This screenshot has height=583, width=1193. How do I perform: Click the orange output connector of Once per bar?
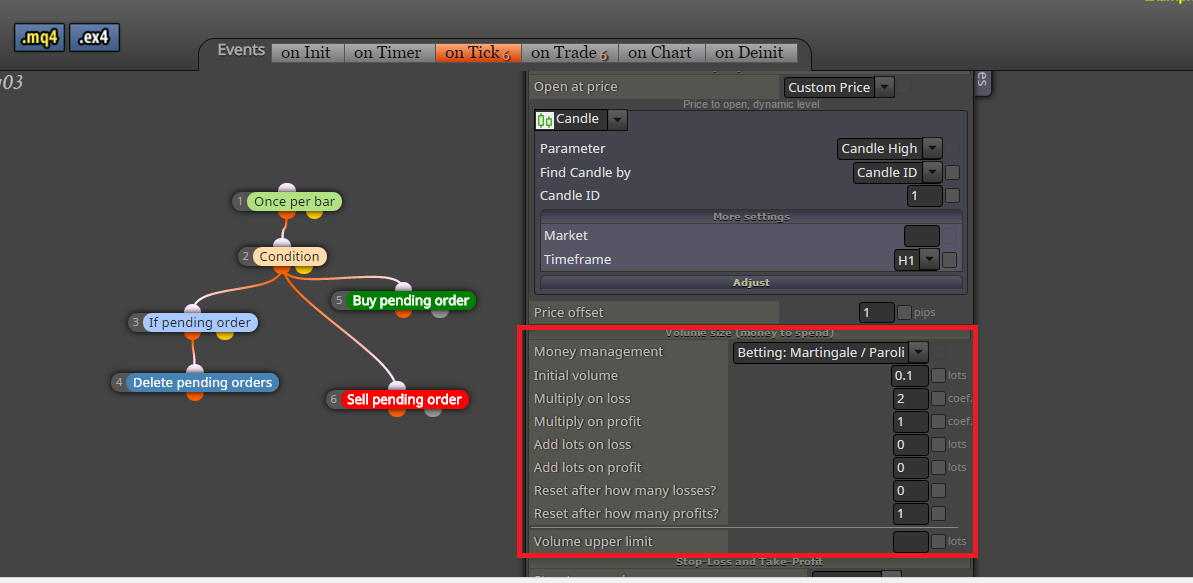pyautogui.click(x=286, y=215)
